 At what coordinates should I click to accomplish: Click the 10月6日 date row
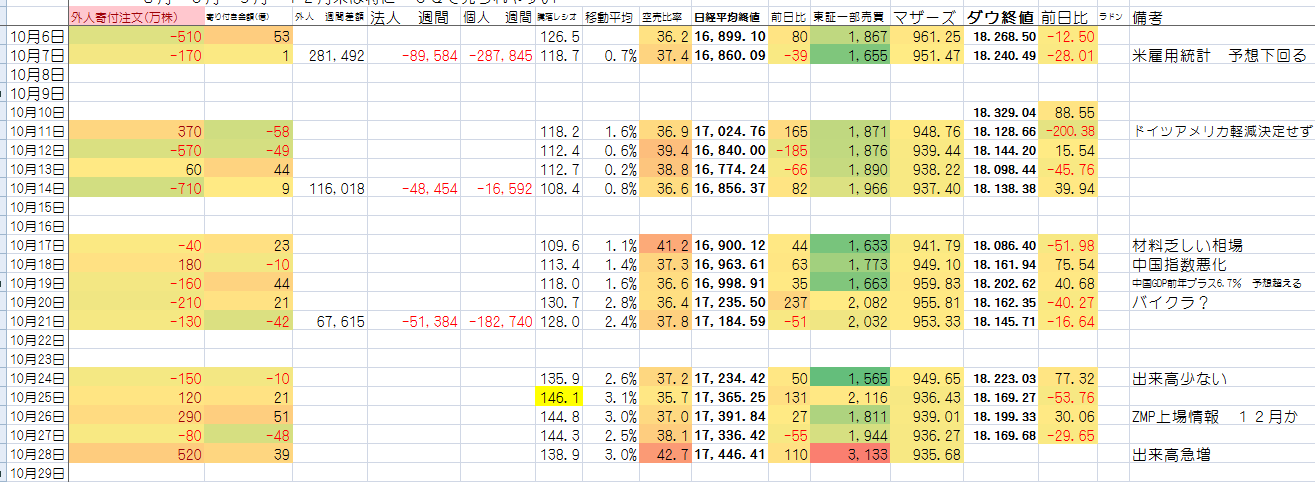tap(37, 37)
